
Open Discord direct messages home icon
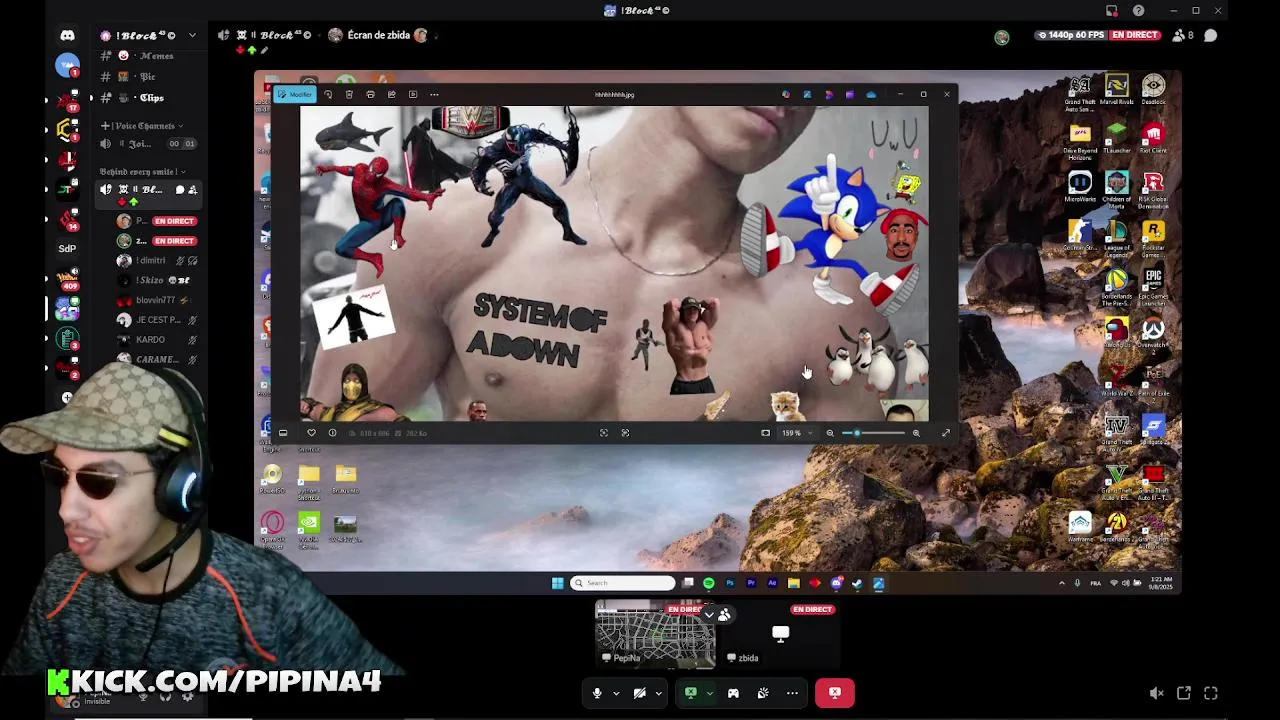(67, 36)
